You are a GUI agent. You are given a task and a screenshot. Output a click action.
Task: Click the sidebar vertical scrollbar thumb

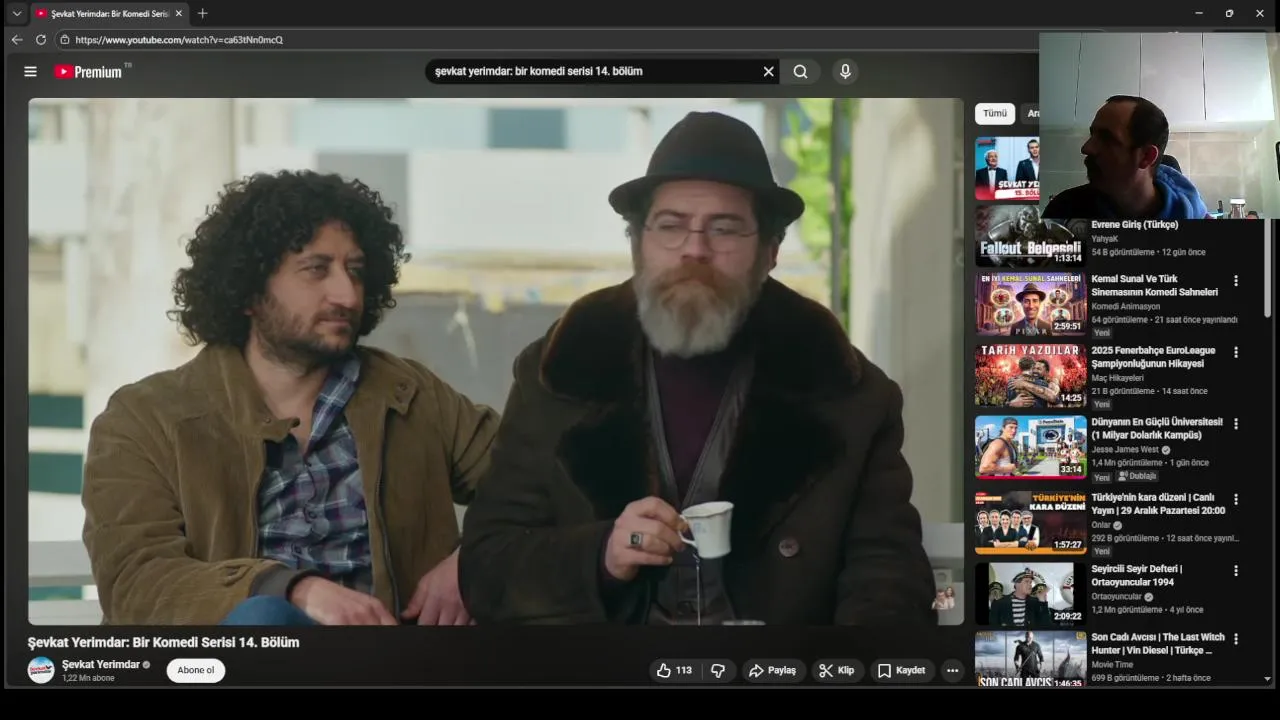click(1268, 268)
